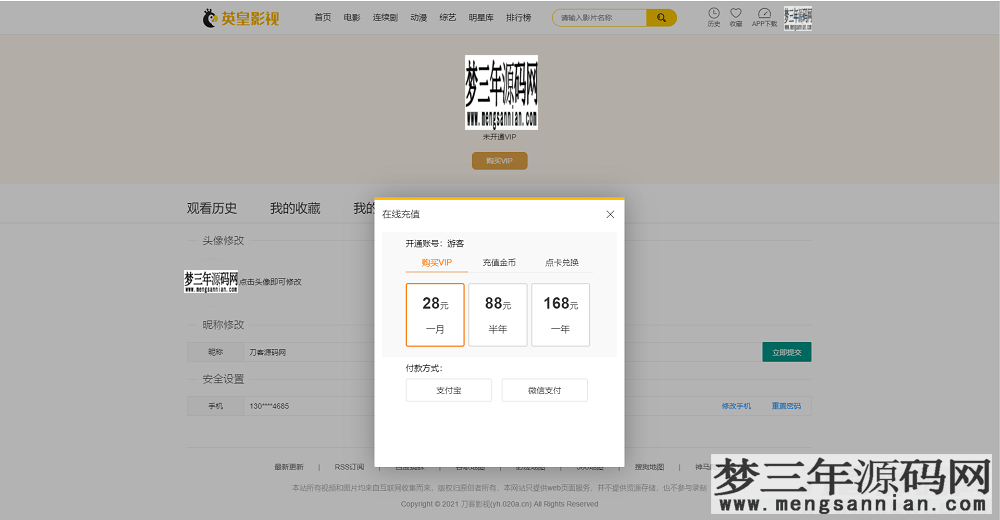
Task: Choose the 28元 一月 plan
Action: click(x=435, y=315)
